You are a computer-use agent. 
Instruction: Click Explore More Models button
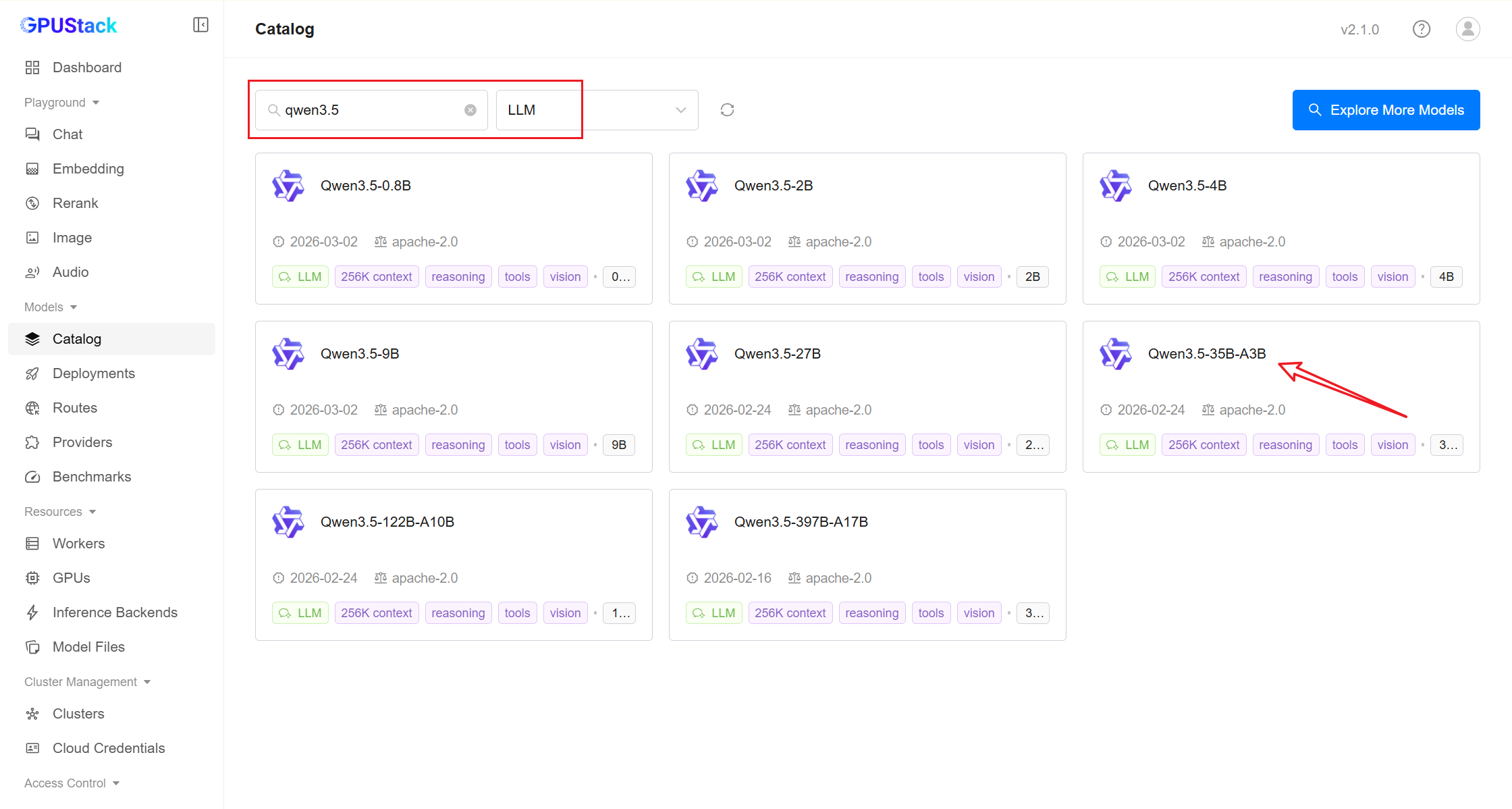[1386, 110]
